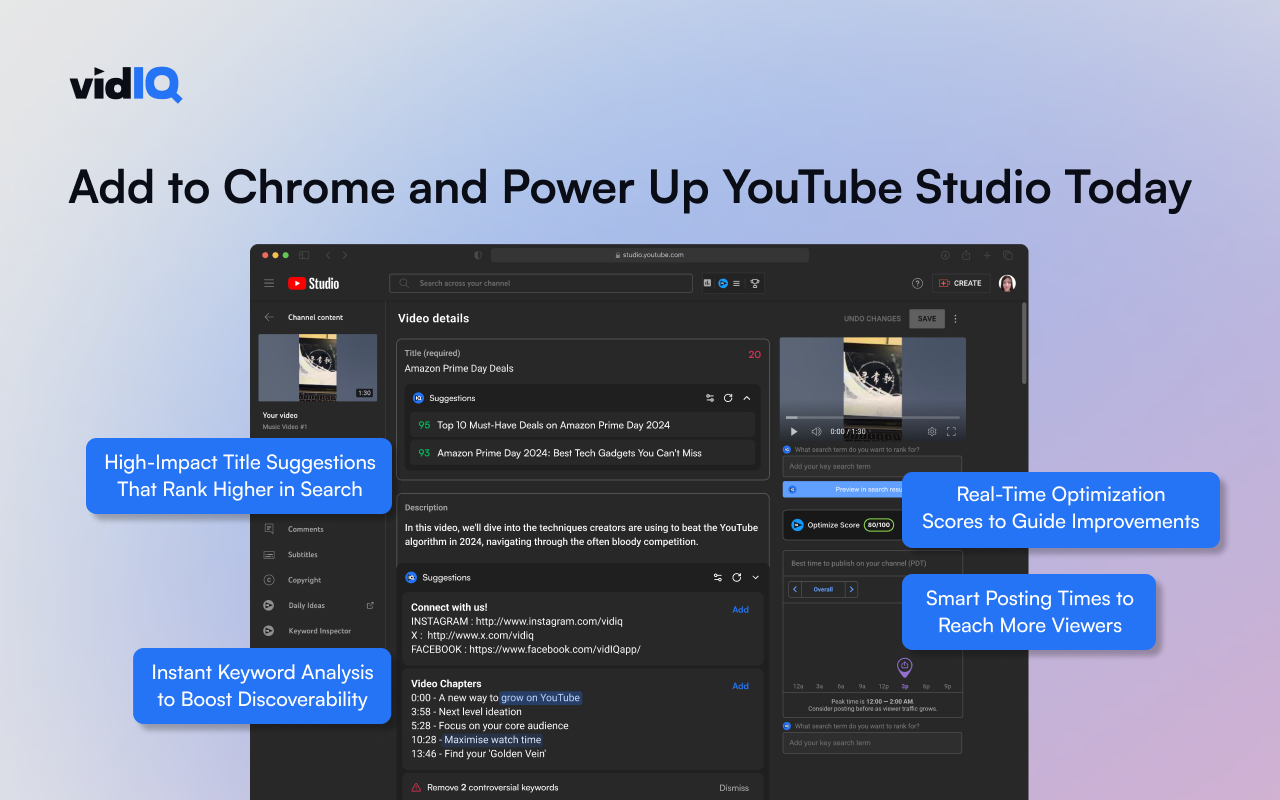Open the three-dot options menu beside SAVE
This screenshot has height=800, width=1280.
point(955,319)
